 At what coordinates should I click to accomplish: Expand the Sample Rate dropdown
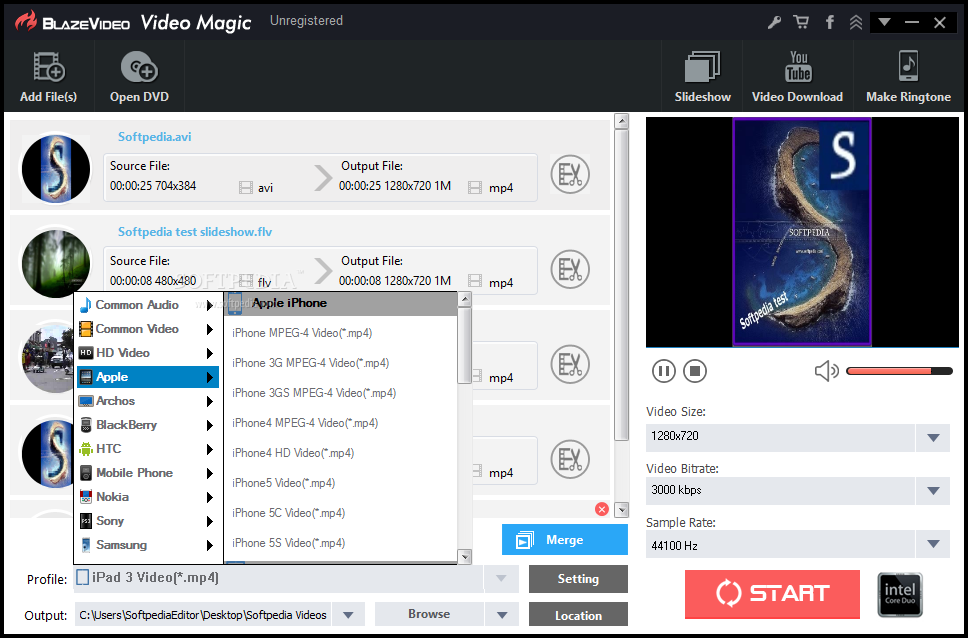click(x=933, y=545)
